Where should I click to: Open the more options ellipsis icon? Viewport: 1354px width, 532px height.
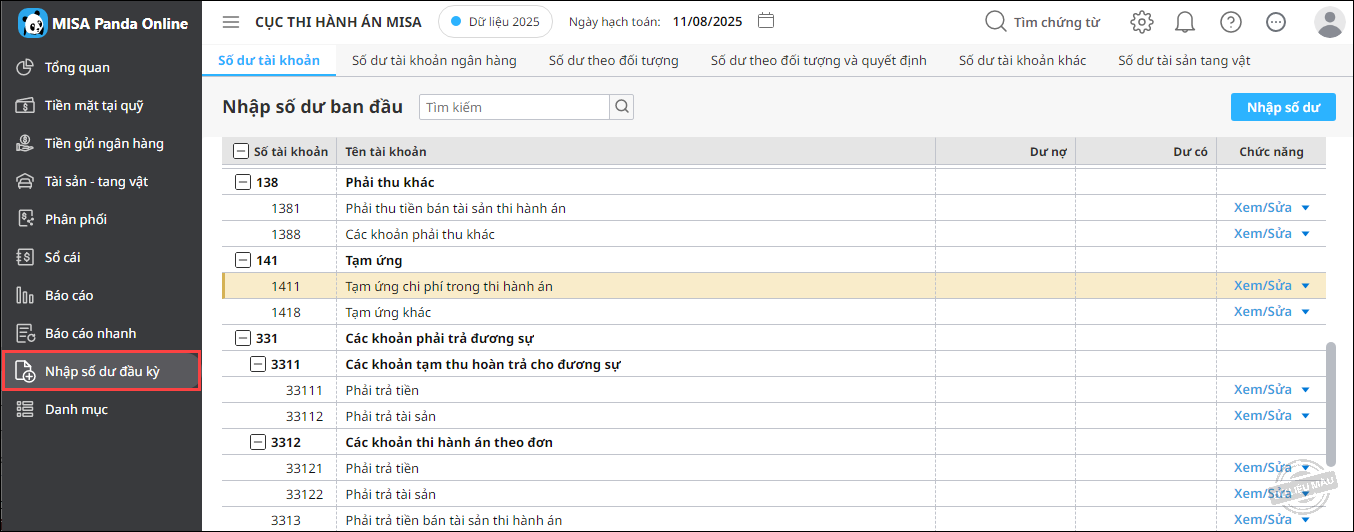pos(1275,22)
